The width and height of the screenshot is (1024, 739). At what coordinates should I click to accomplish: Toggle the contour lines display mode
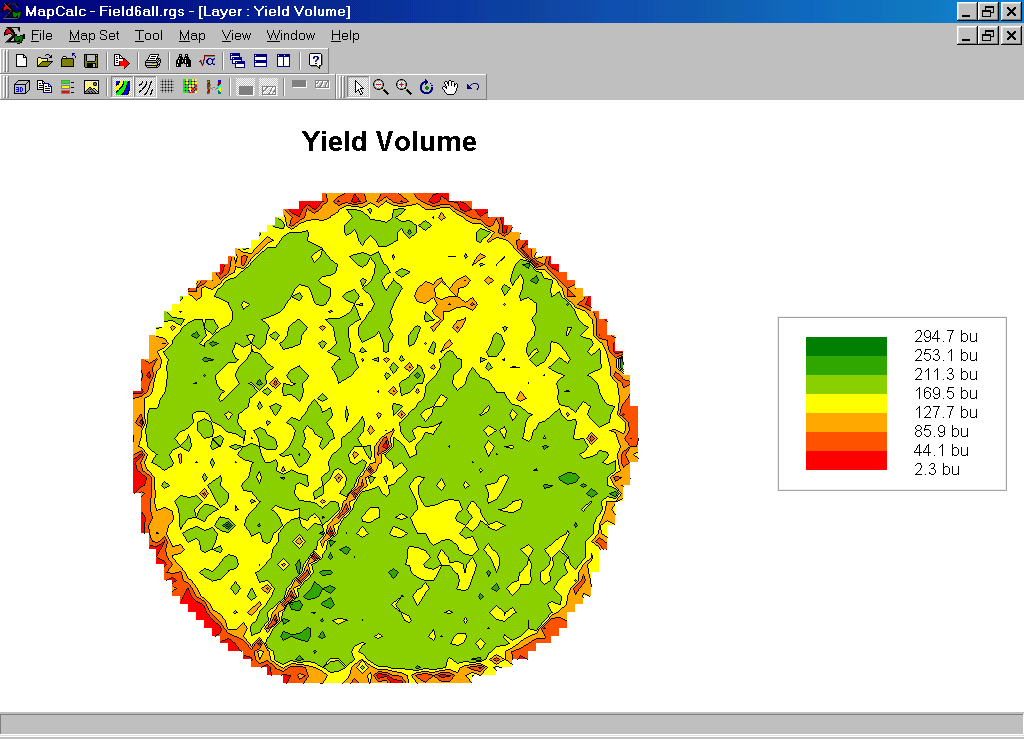[x=144, y=86]
